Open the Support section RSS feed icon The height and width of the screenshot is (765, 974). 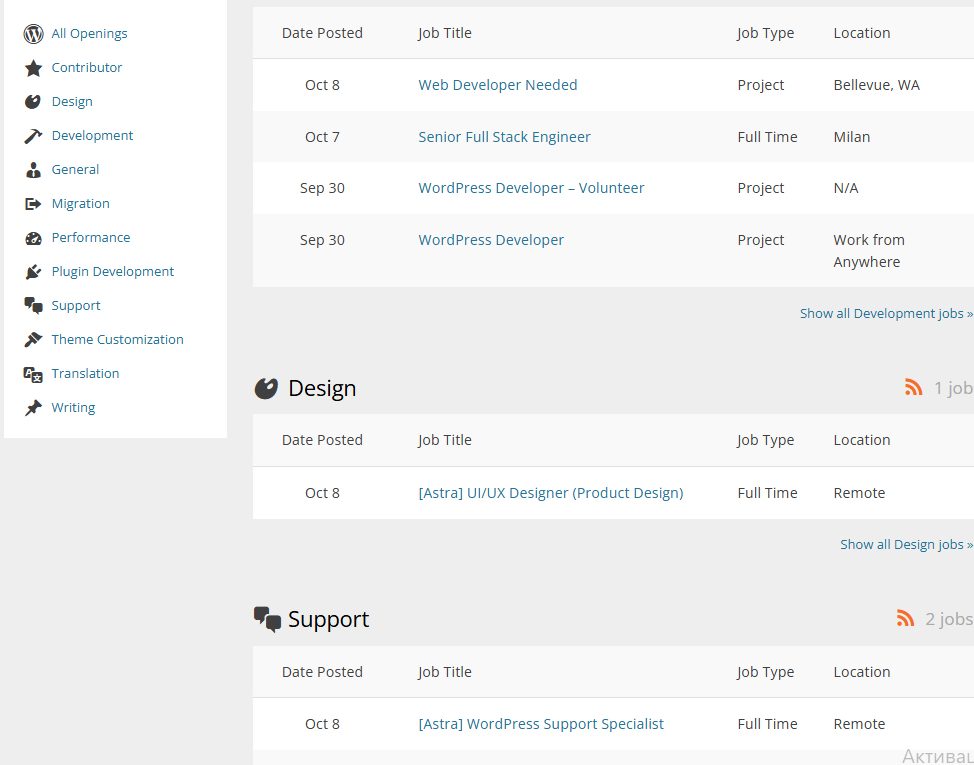tap(905, 619)
